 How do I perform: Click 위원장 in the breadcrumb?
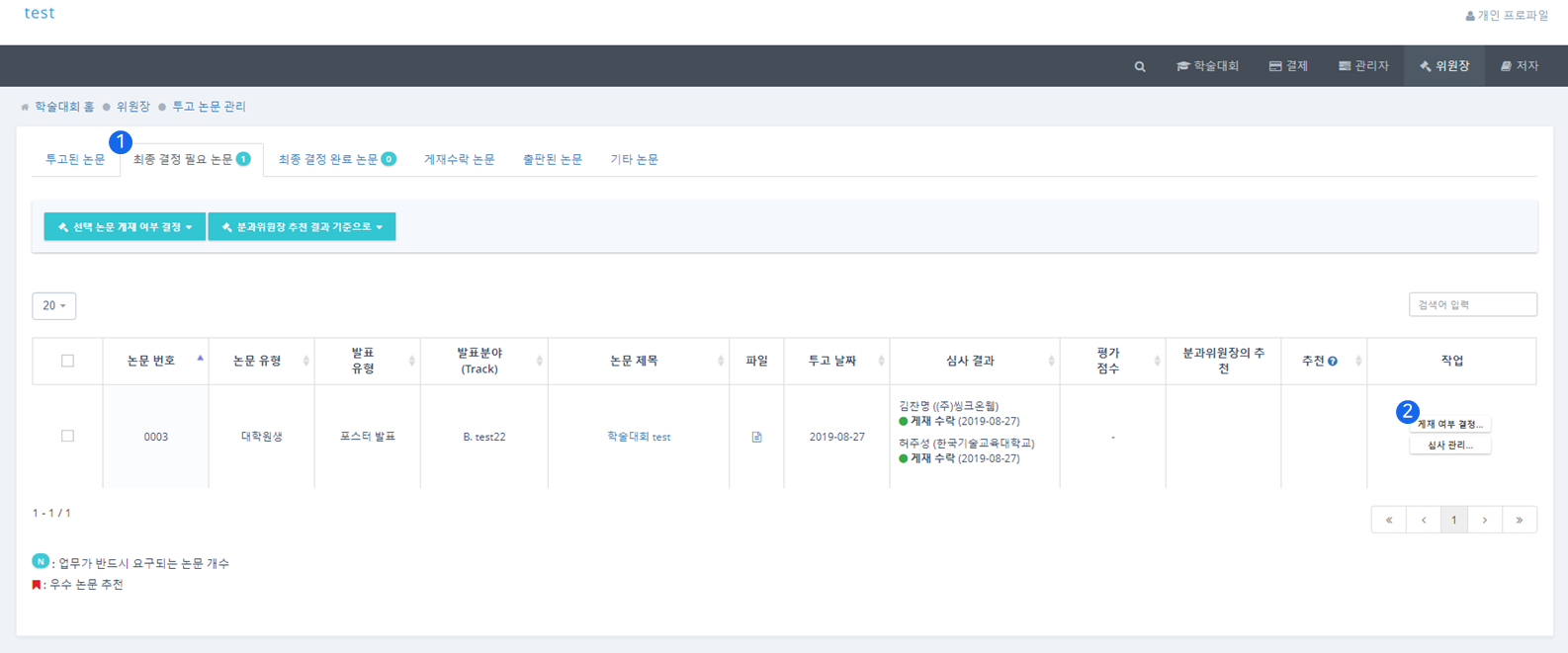[133, 107]
